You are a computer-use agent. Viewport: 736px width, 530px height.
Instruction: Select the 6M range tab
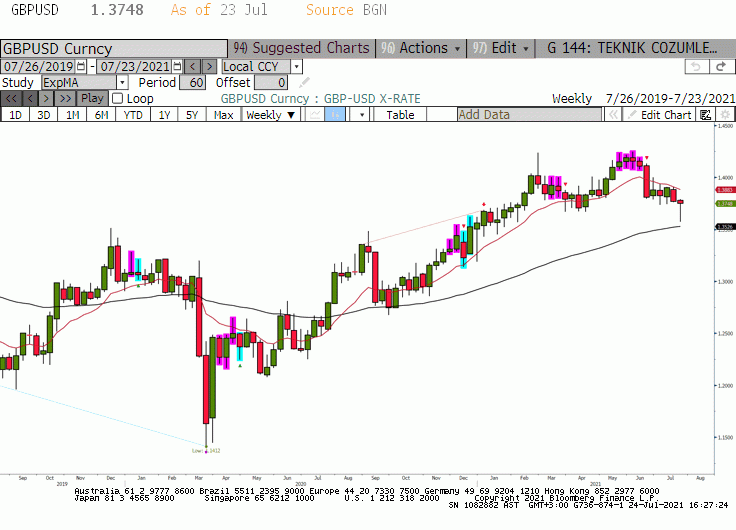[101, 115]
